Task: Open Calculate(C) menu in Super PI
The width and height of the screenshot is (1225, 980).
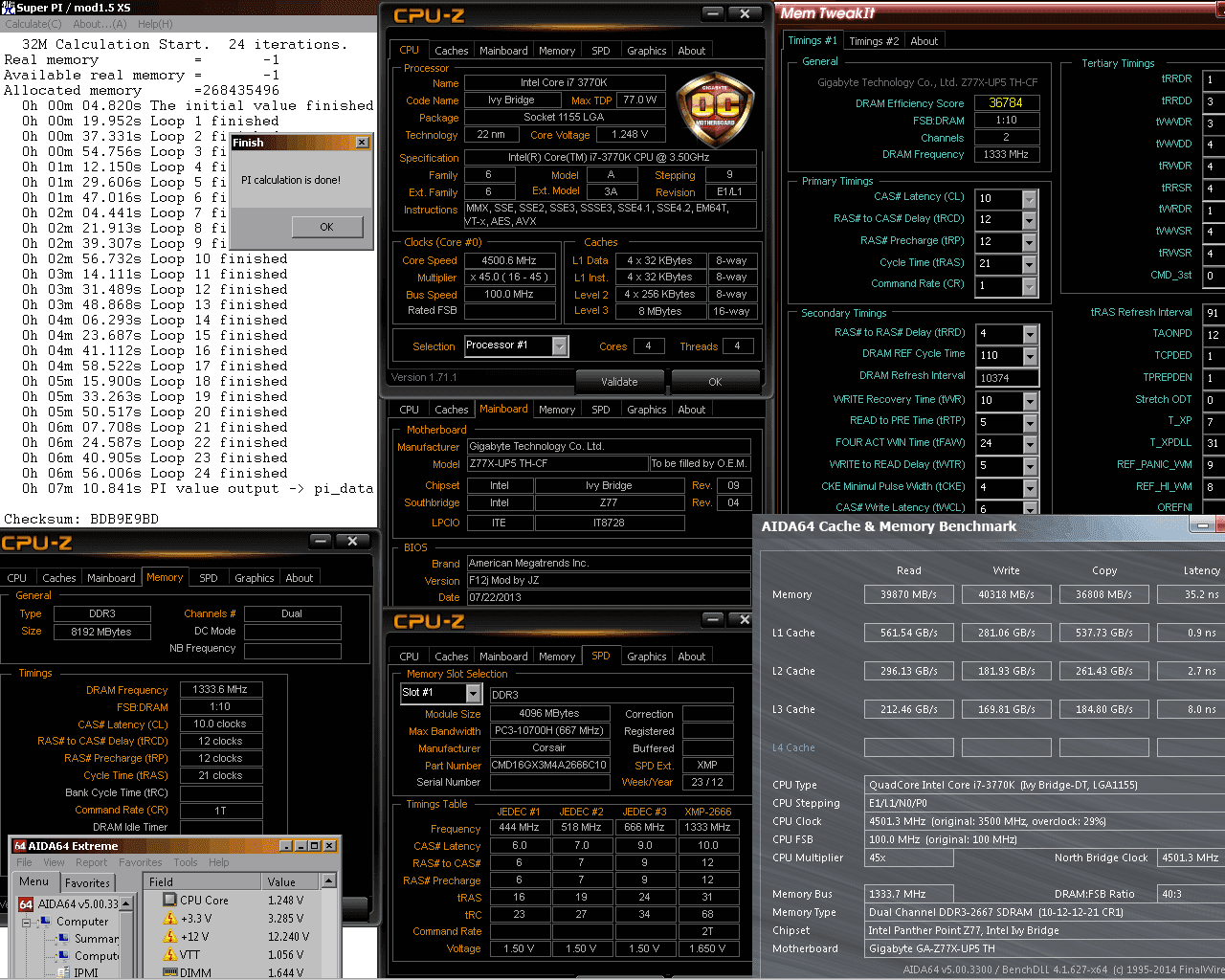Action: (33, 24)
